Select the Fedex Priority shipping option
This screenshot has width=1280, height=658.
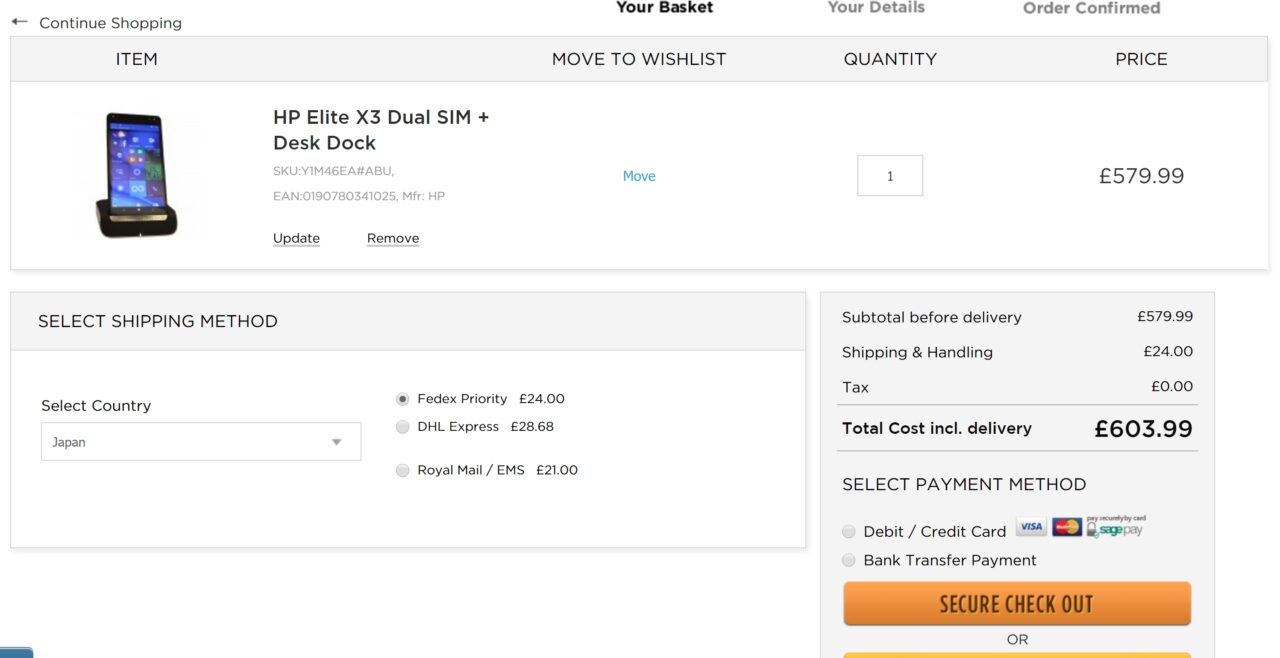[x=403, y=399]
